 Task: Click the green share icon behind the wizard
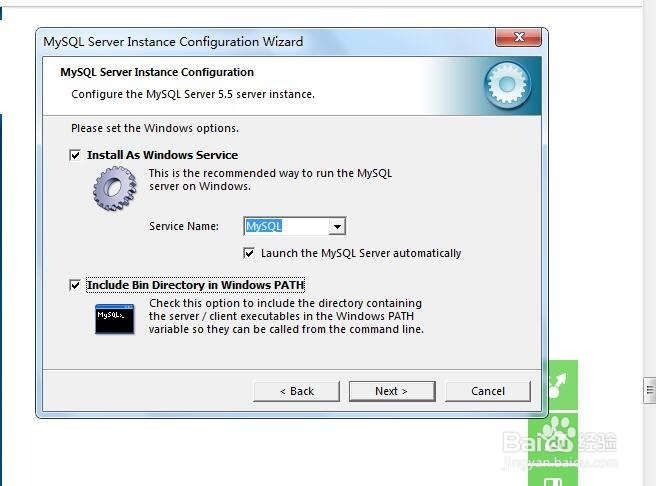pos(561,385)
